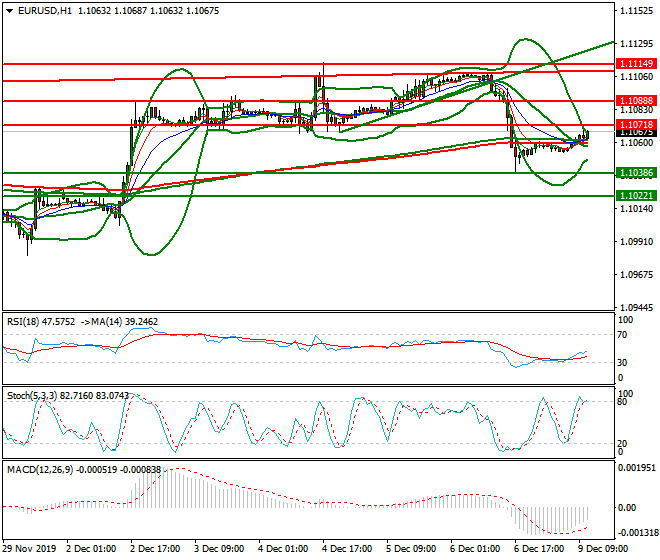Select the green 1.10221 price level label
This screenshot has width=660, height=560.
pyautogui.click(x=636, y=195)
